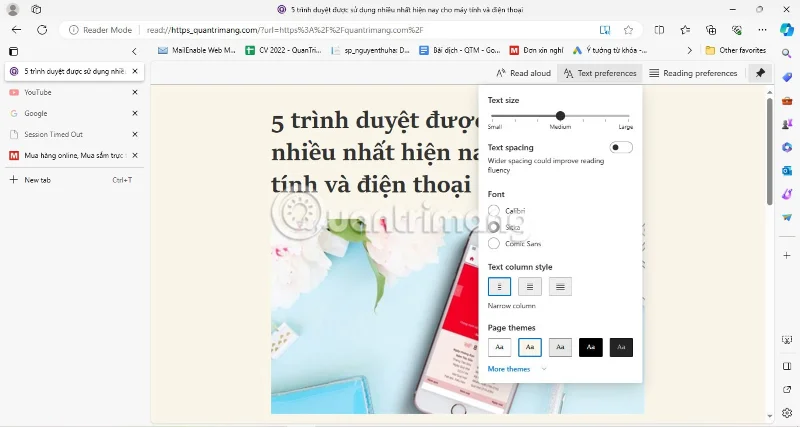
Task: Open sidebar Search icon
Action: 787,53
